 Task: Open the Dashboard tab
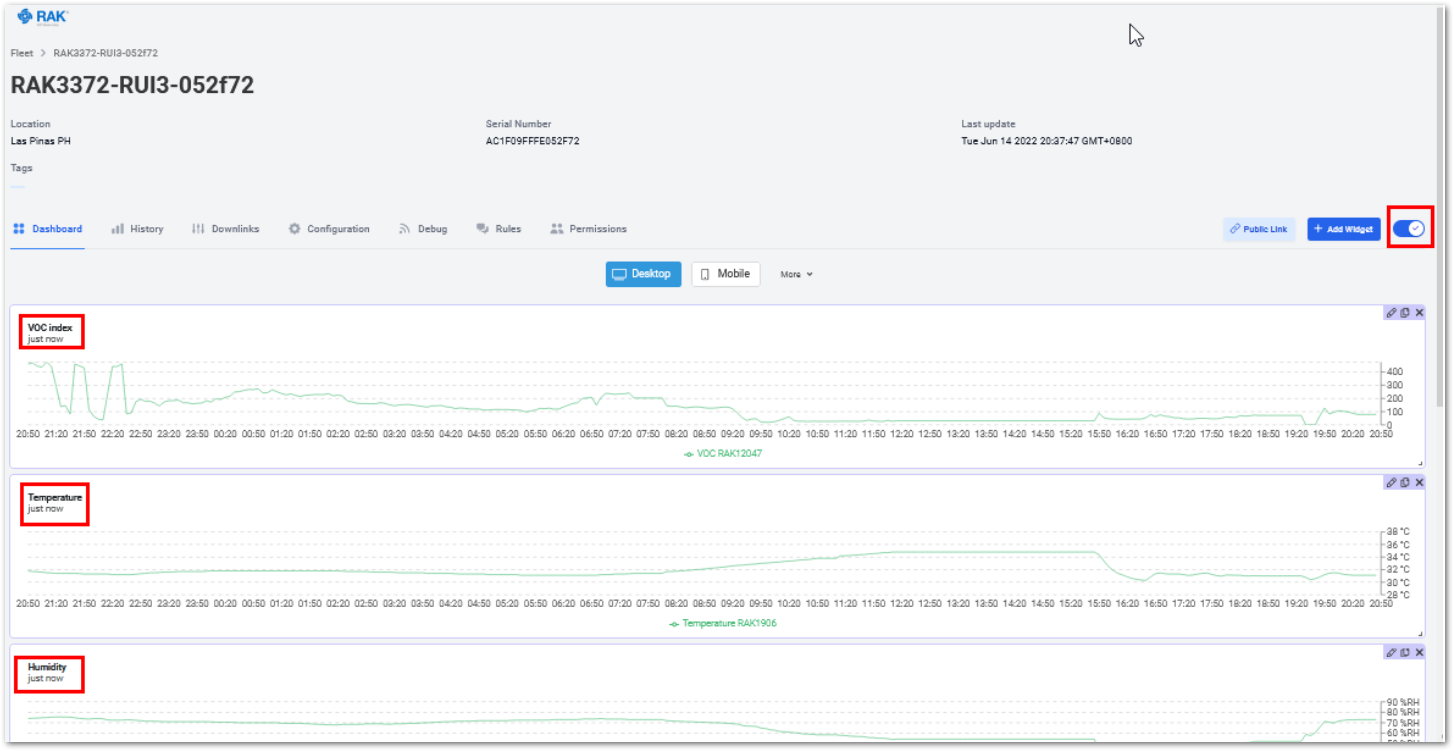click(47, 229)
